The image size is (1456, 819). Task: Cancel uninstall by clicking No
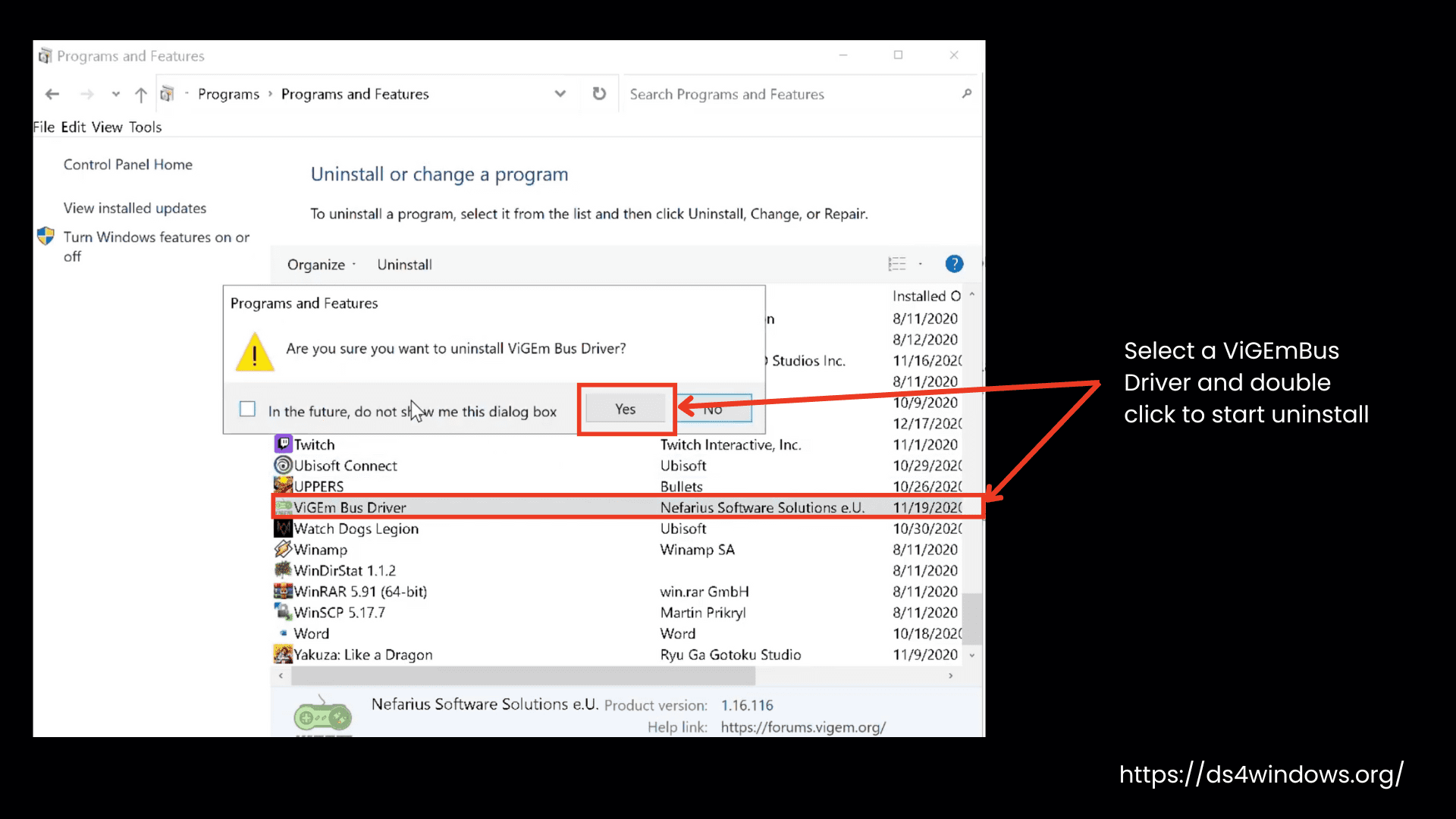(x=713, y=409)
